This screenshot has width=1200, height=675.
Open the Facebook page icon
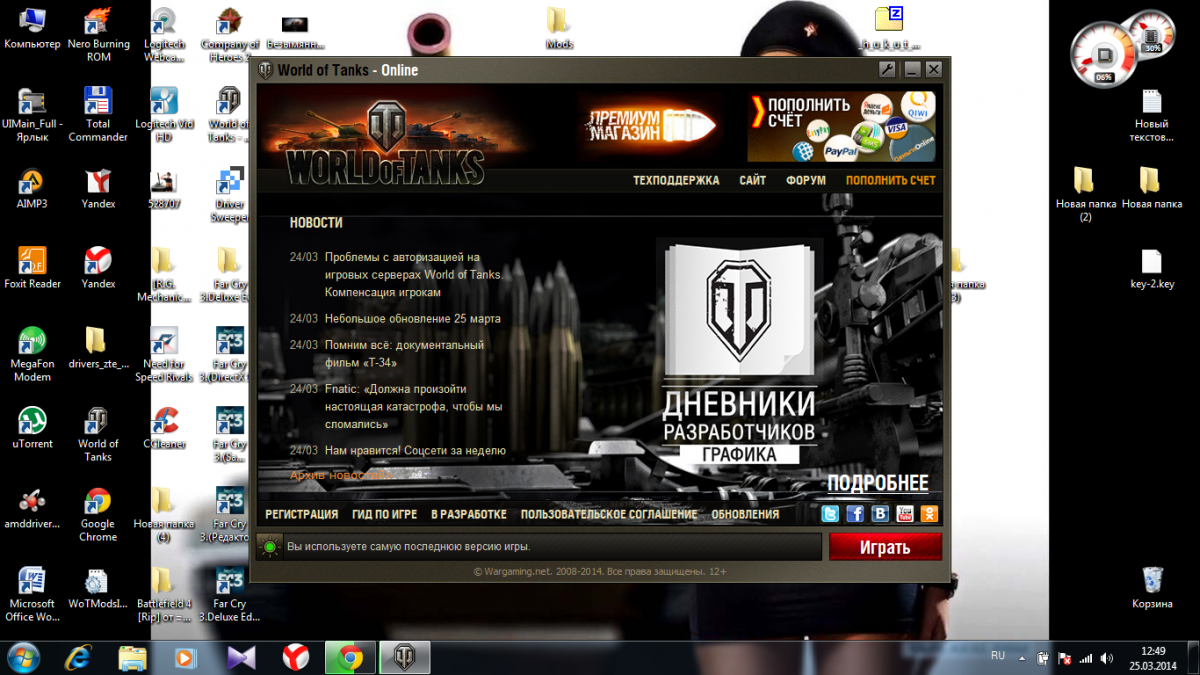855,514
